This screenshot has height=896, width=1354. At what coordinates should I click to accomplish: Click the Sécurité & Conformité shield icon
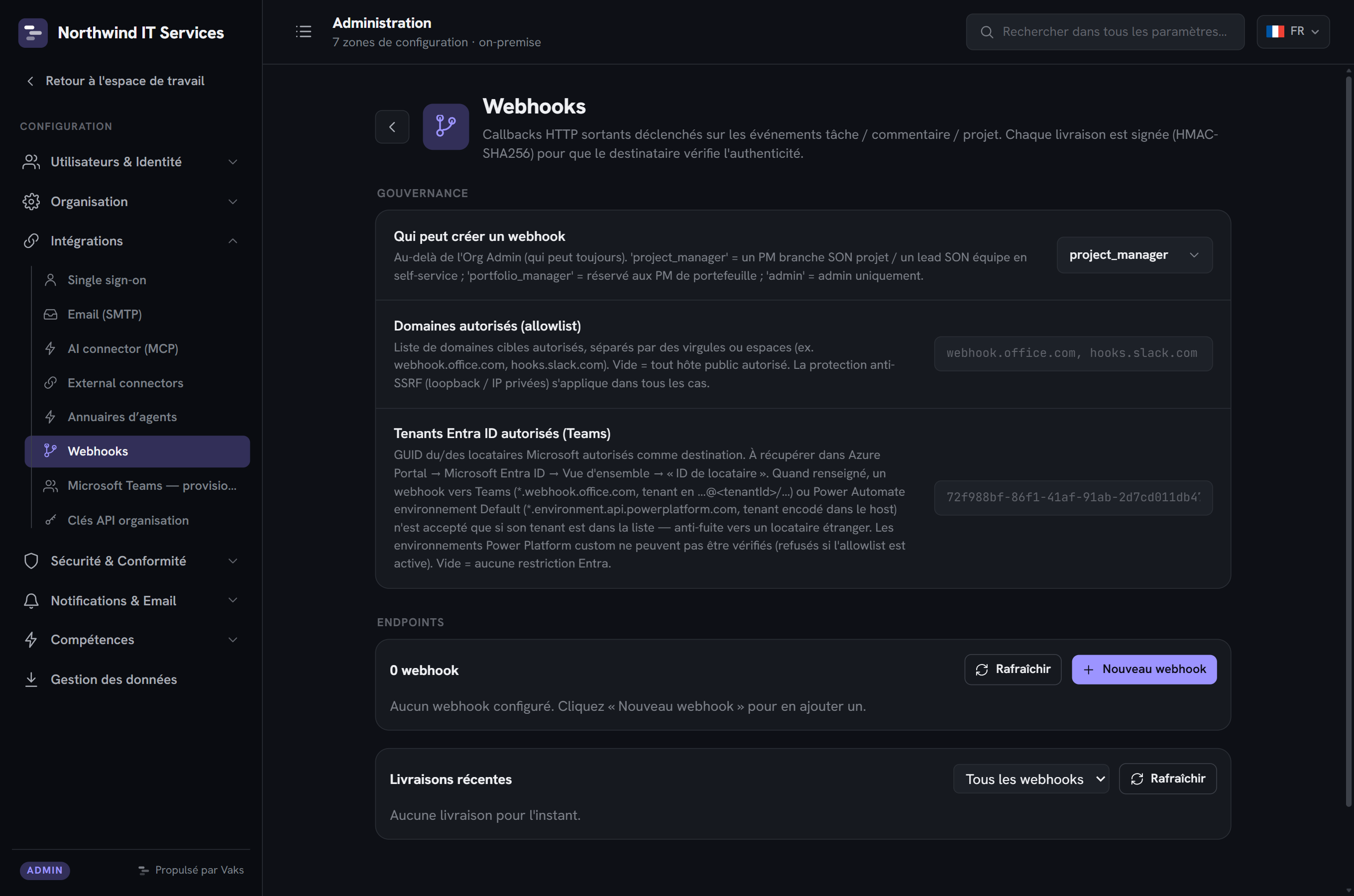[31, 561]
